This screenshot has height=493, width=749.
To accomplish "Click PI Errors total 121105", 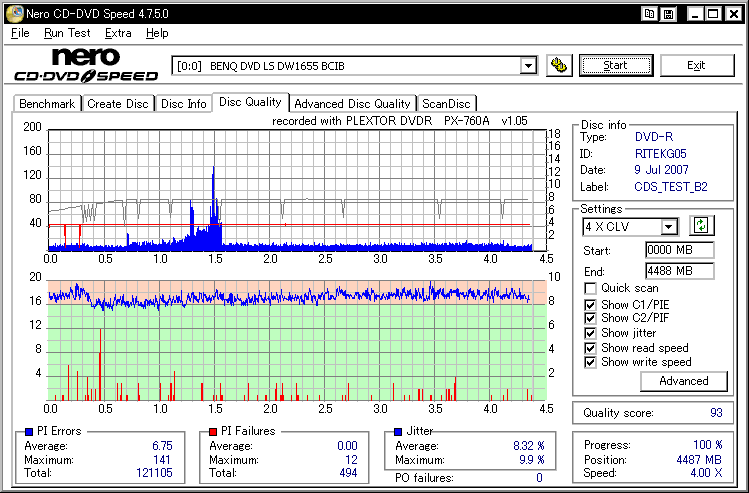I will [x=154, y=473].
